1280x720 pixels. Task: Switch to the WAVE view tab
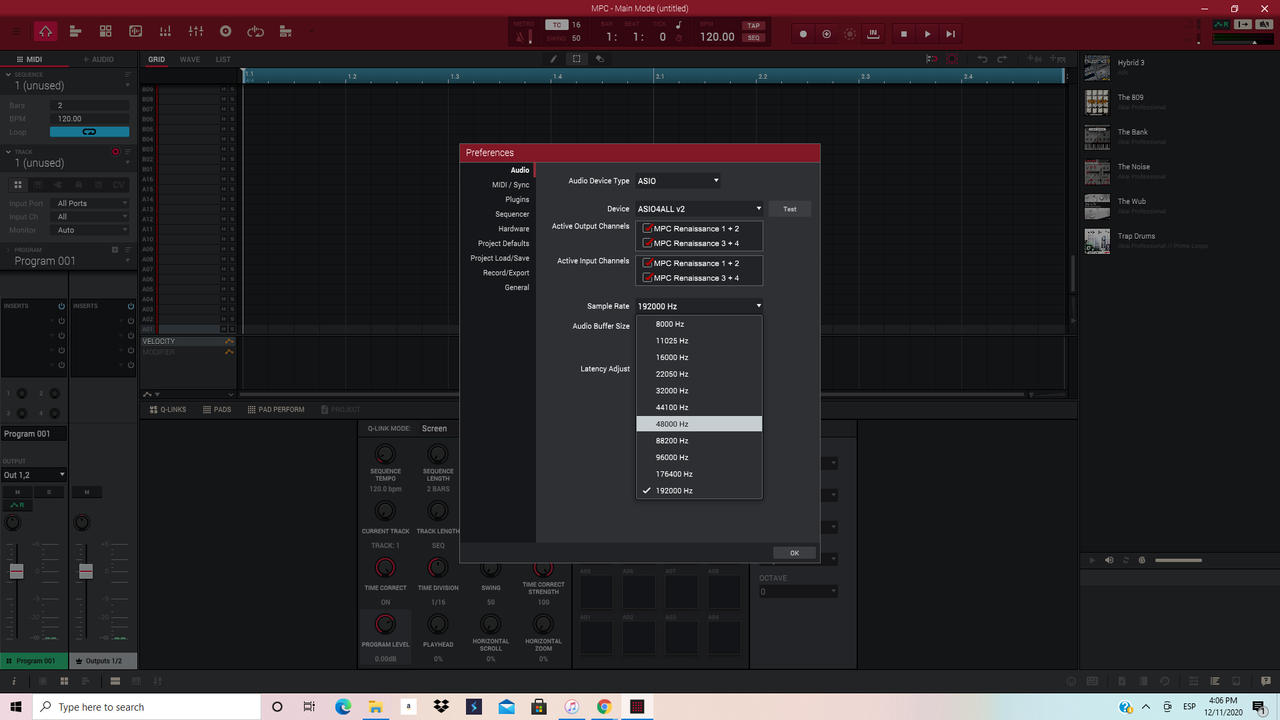point(189,59)
